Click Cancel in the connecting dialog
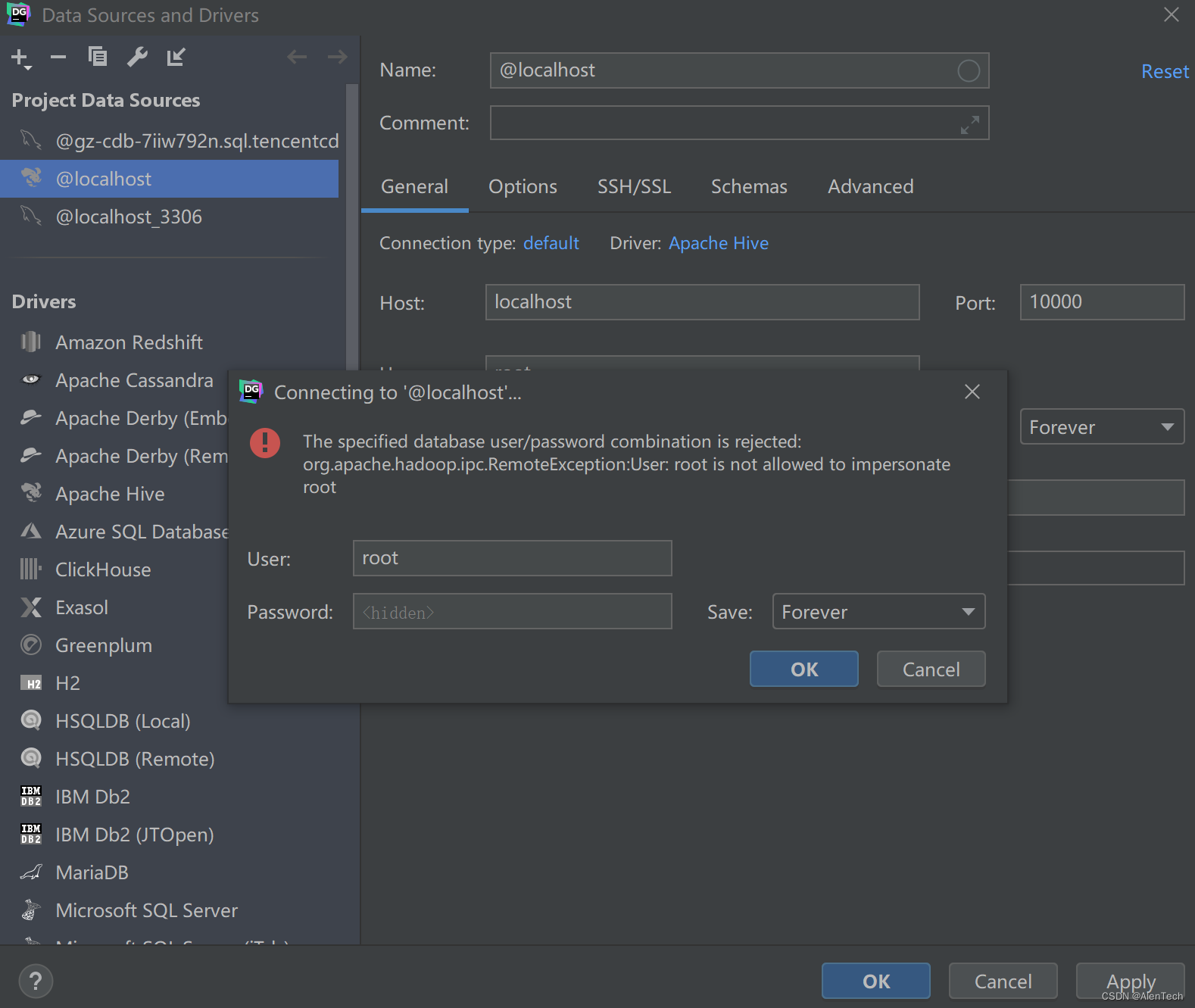 tap(931, 669)
